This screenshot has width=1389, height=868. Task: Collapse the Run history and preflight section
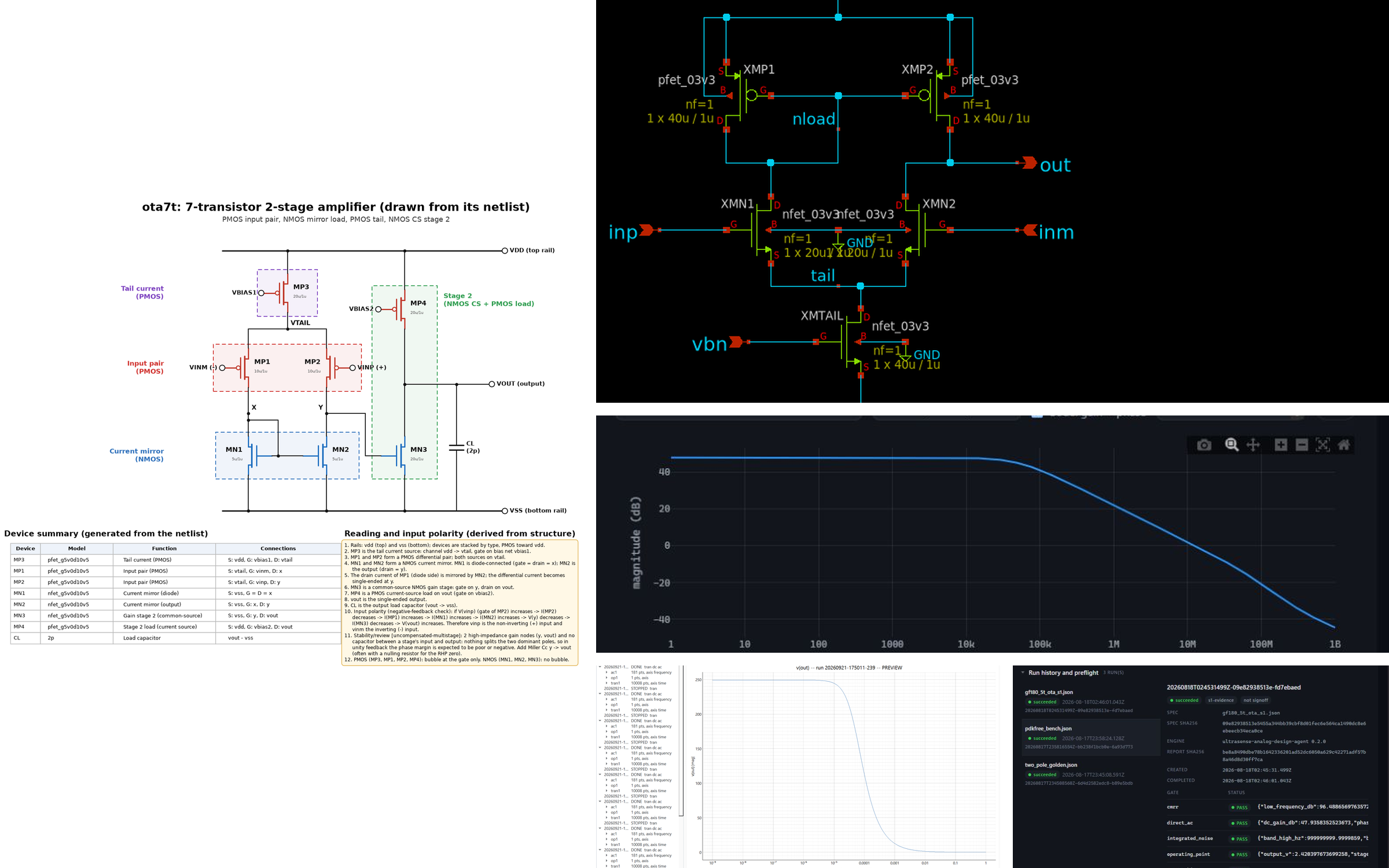click(1023, 672)
